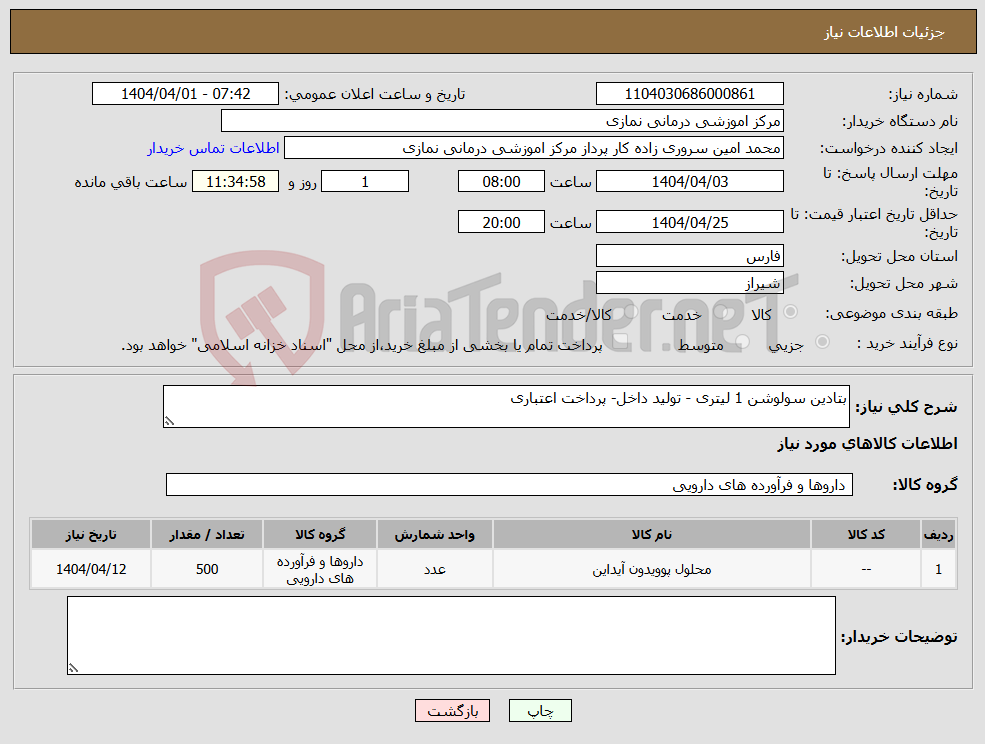Open the اطلاعات تماس خریدار link
The width and height of the screenshot is (985, 744).
tap(213, 148)
